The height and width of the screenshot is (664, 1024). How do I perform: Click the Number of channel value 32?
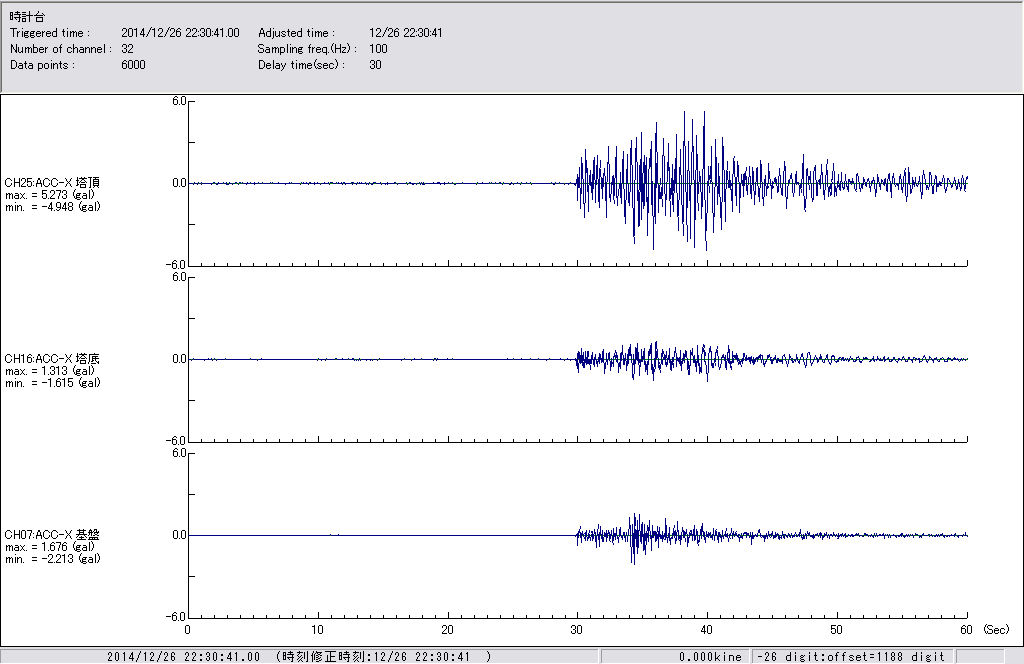click(128, 49)
